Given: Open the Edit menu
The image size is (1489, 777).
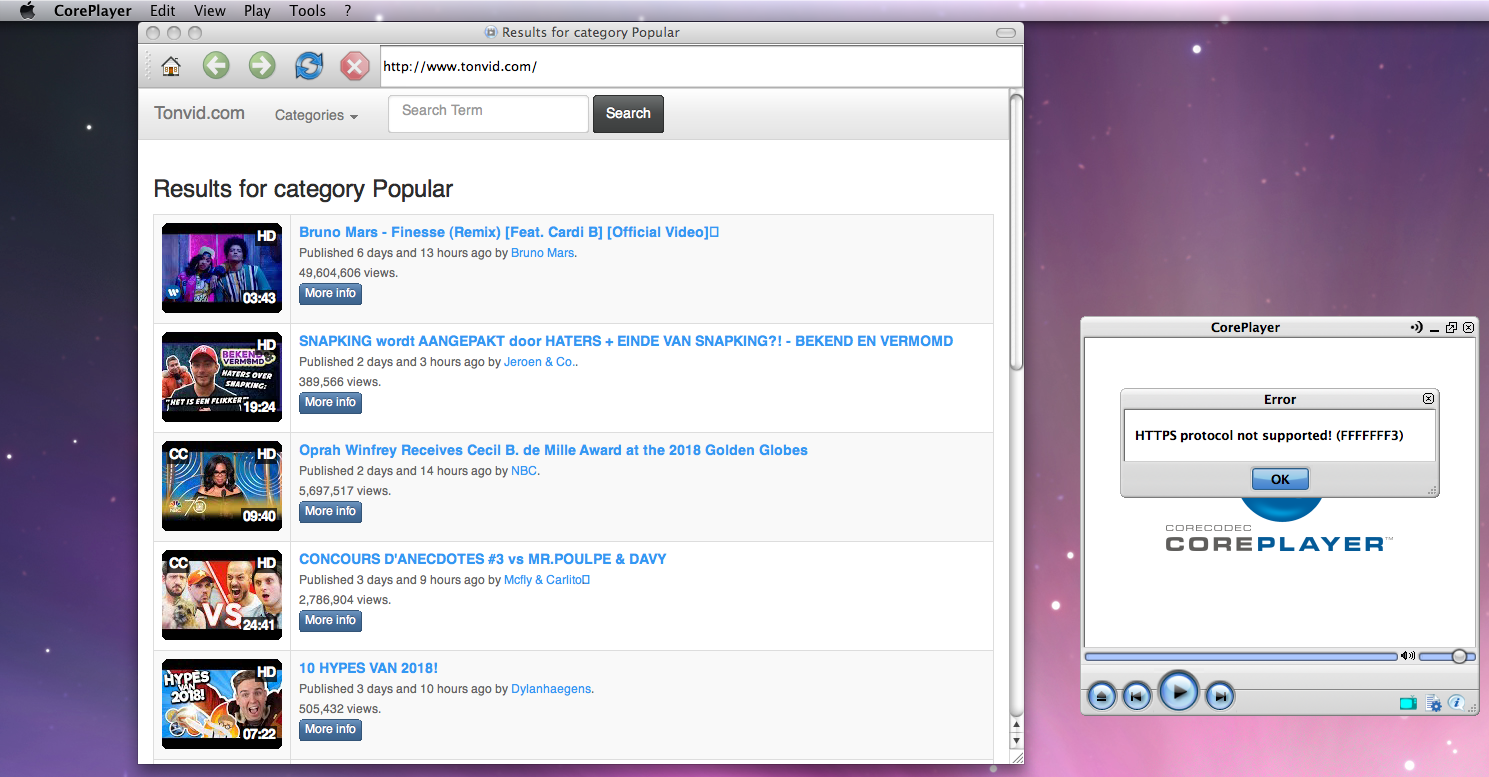Looking at the screenshot, I should (x=163, y=11).
